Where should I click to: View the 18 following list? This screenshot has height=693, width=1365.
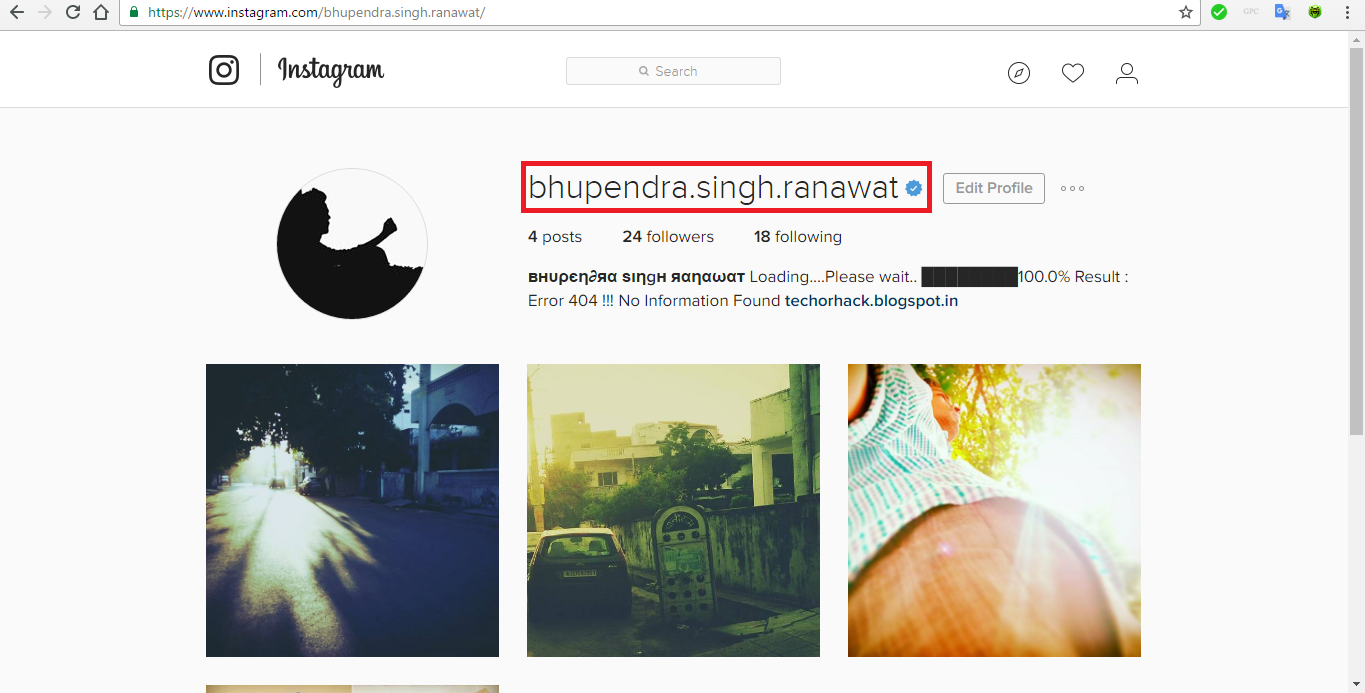pos(798,237)
